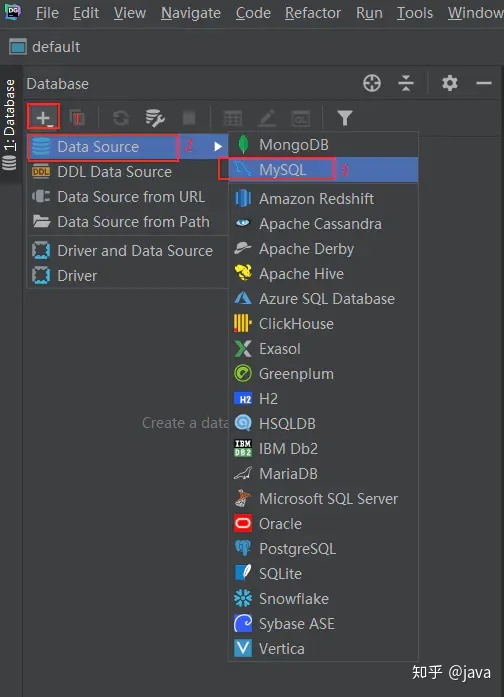Click the Refresh toolbar icon

120,118
